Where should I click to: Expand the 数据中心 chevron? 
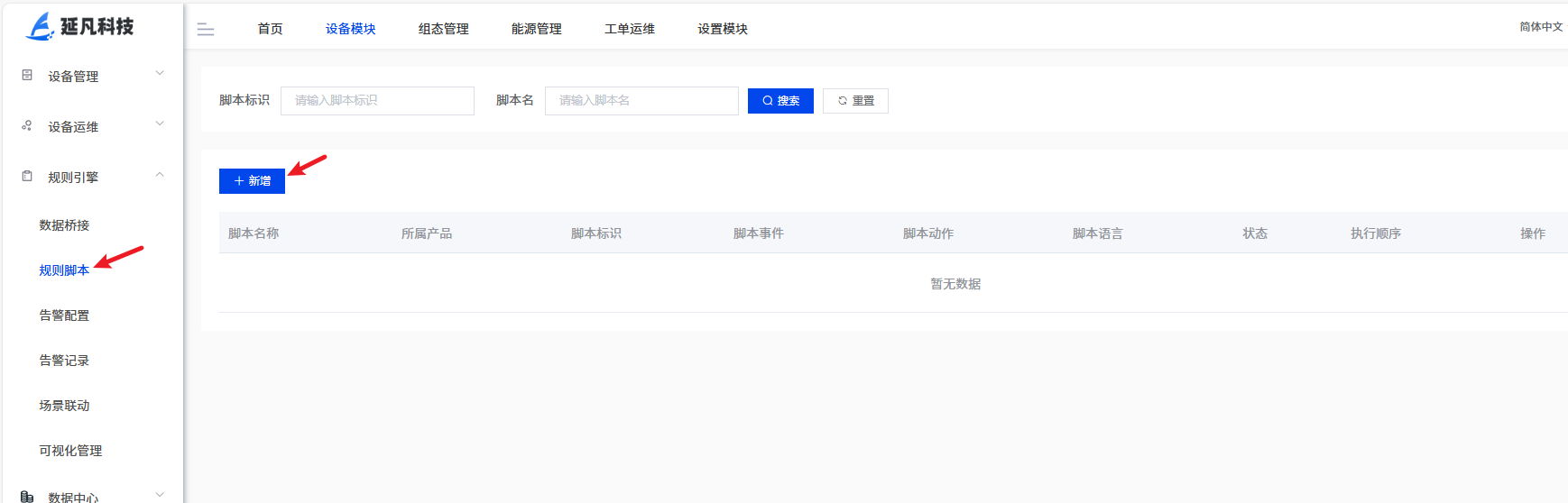[x=160, y=494]
